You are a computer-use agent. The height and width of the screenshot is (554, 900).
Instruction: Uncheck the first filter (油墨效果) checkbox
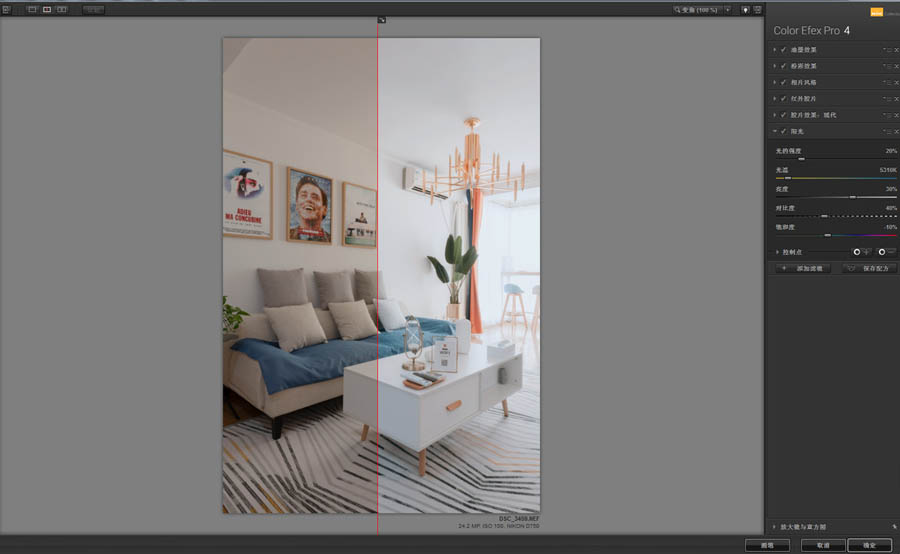pos(783,50)
